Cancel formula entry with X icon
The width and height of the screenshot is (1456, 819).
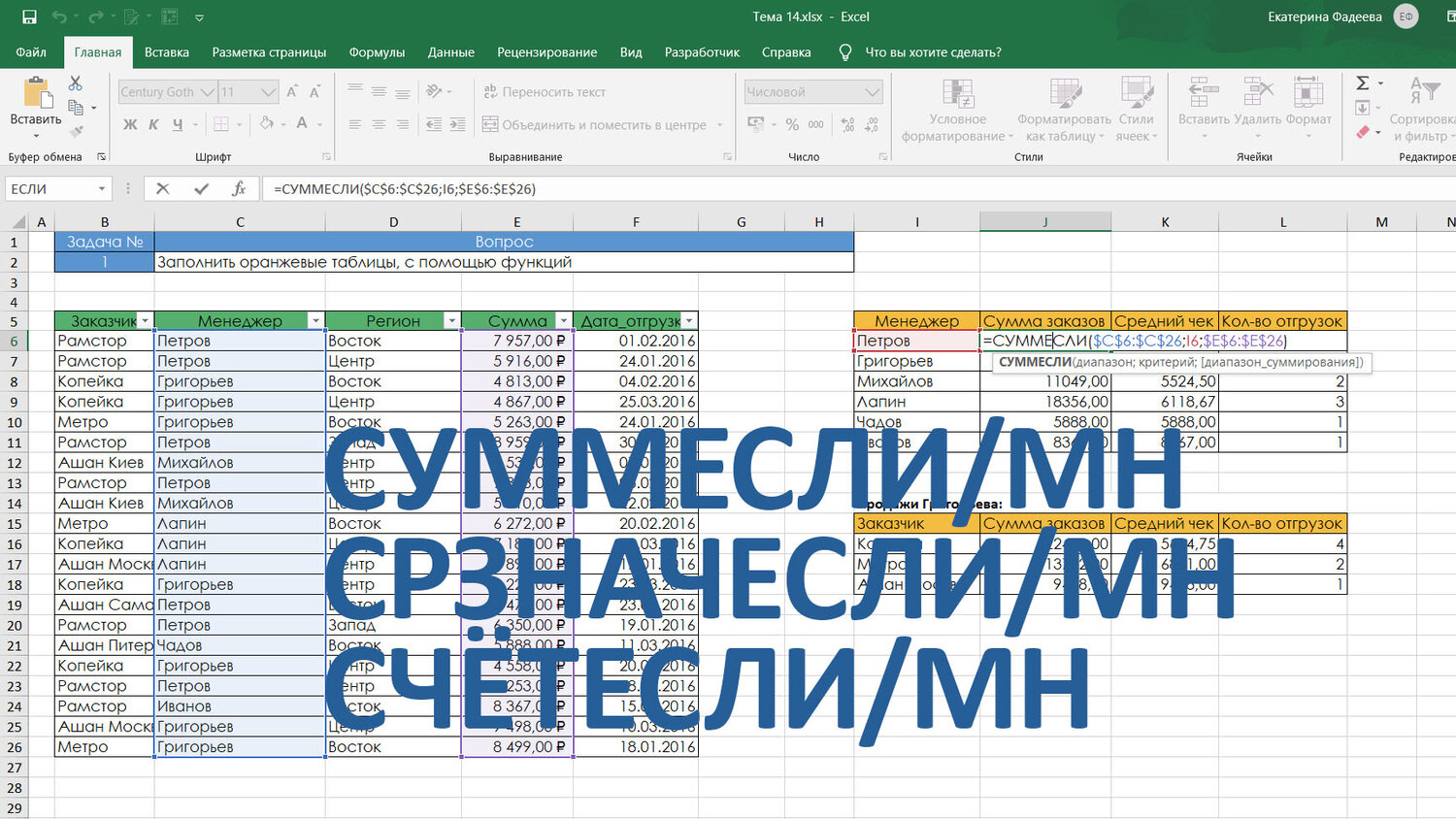(163, 189)
